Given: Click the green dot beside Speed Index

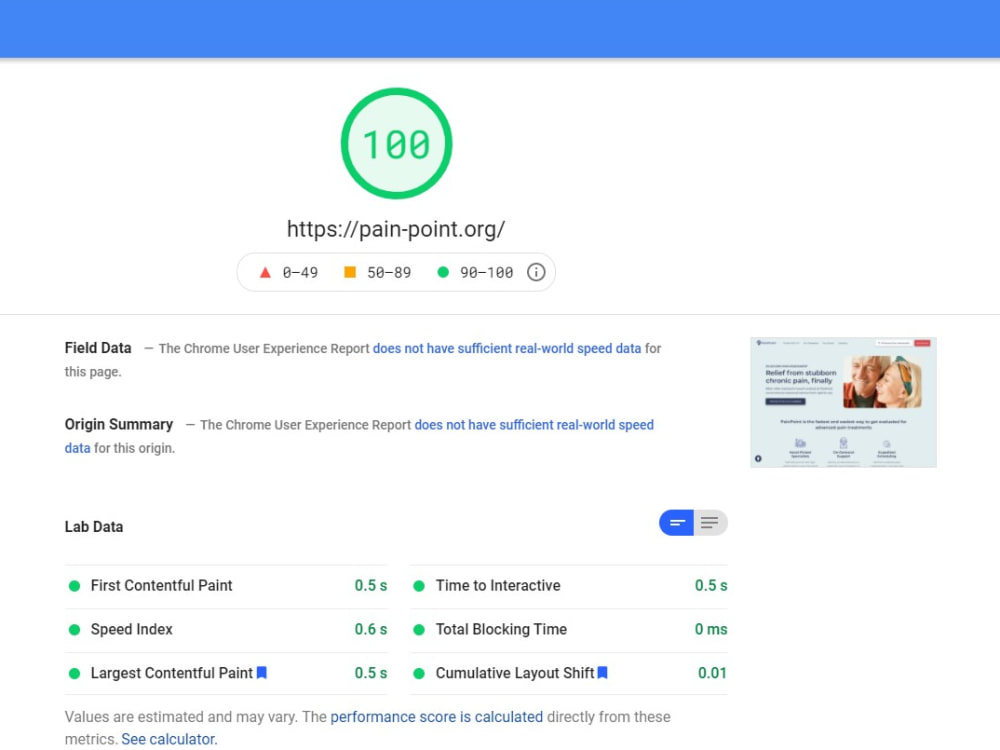Looking at the screenshot, I should point(75,630).
